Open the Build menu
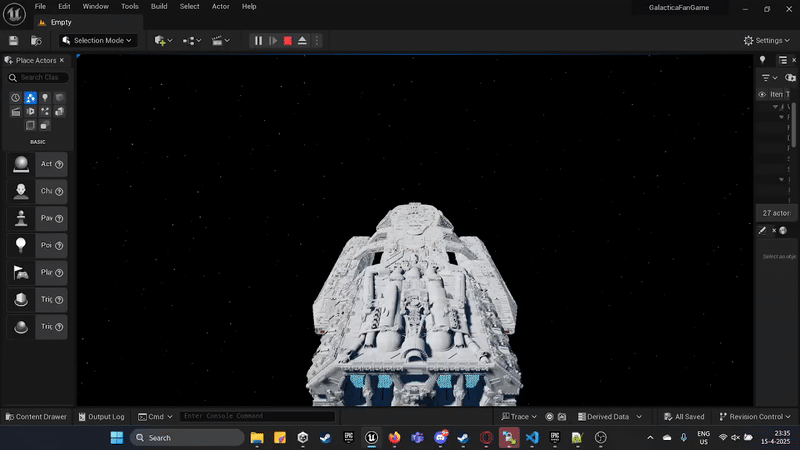The height and width of the screenshot is (450, 800). pyautogui.click(x=159, y=6)
